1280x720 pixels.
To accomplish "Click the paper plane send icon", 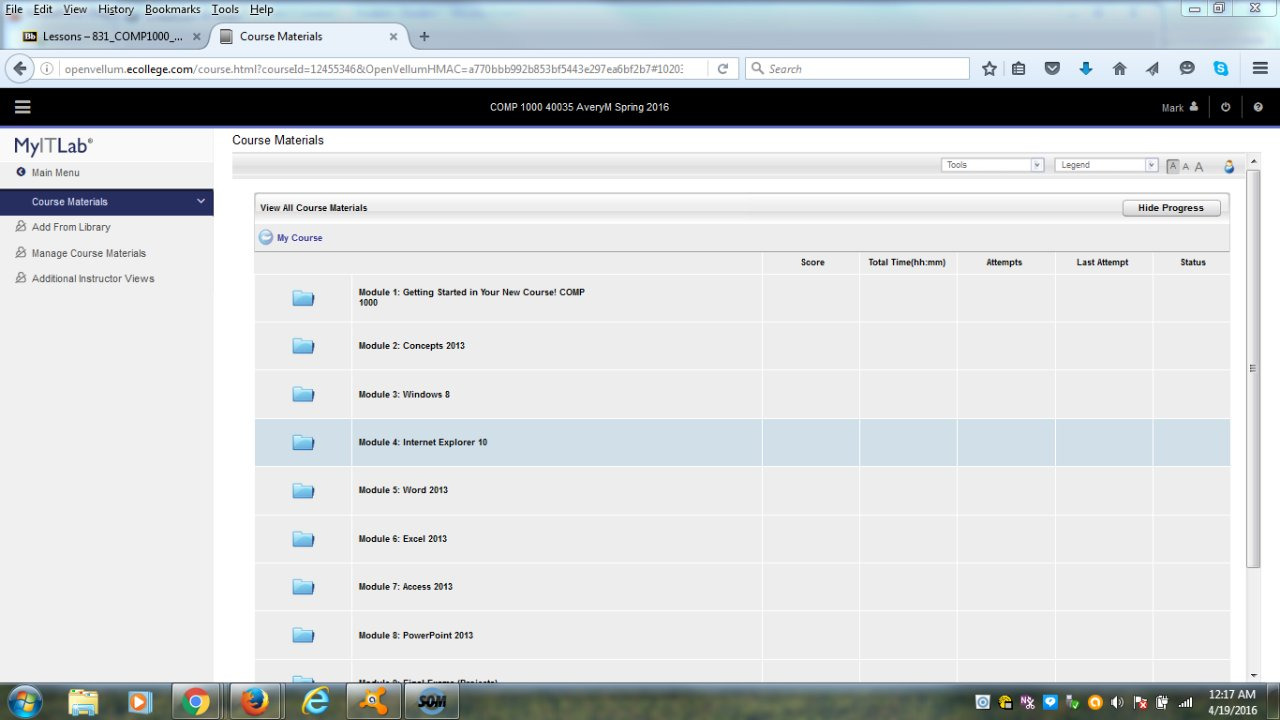I will (1153, 69).
